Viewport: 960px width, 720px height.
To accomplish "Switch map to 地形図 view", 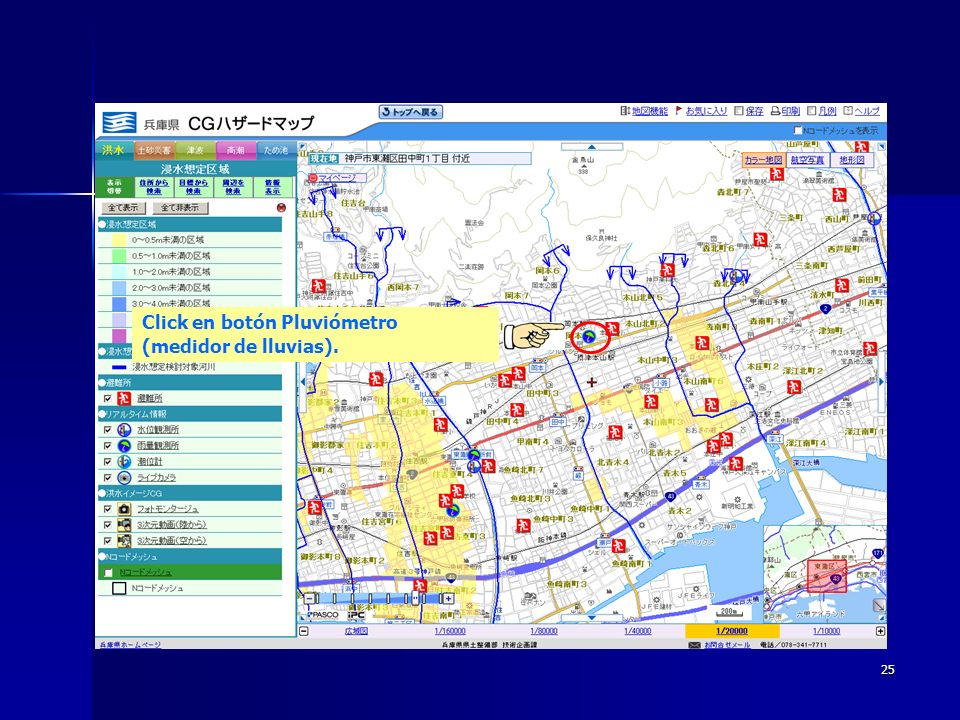I will click(851, 160).
